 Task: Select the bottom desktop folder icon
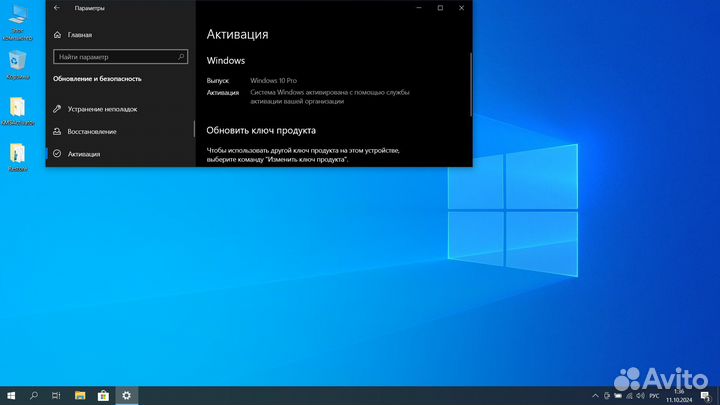[17, 157]
